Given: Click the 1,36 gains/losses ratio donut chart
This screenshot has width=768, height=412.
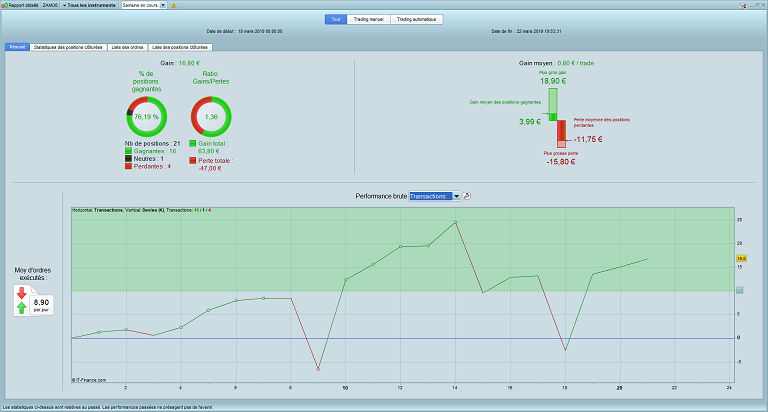Looking at the screenshot, I should 211,117.
